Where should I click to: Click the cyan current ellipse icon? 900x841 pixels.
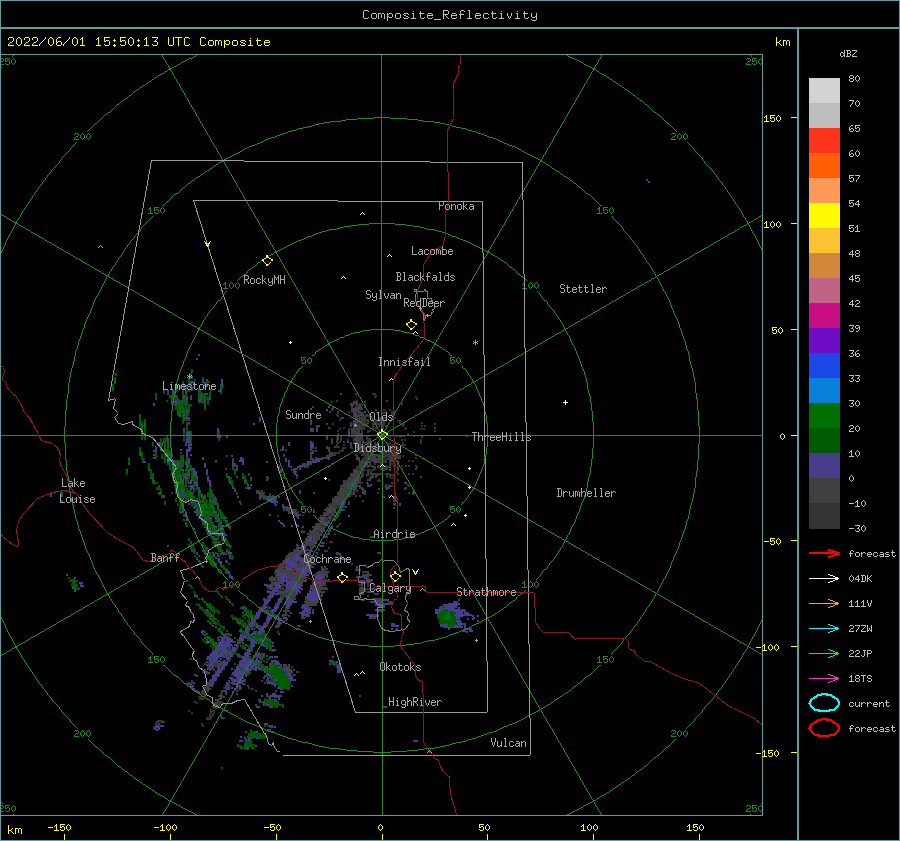[824, 703]
